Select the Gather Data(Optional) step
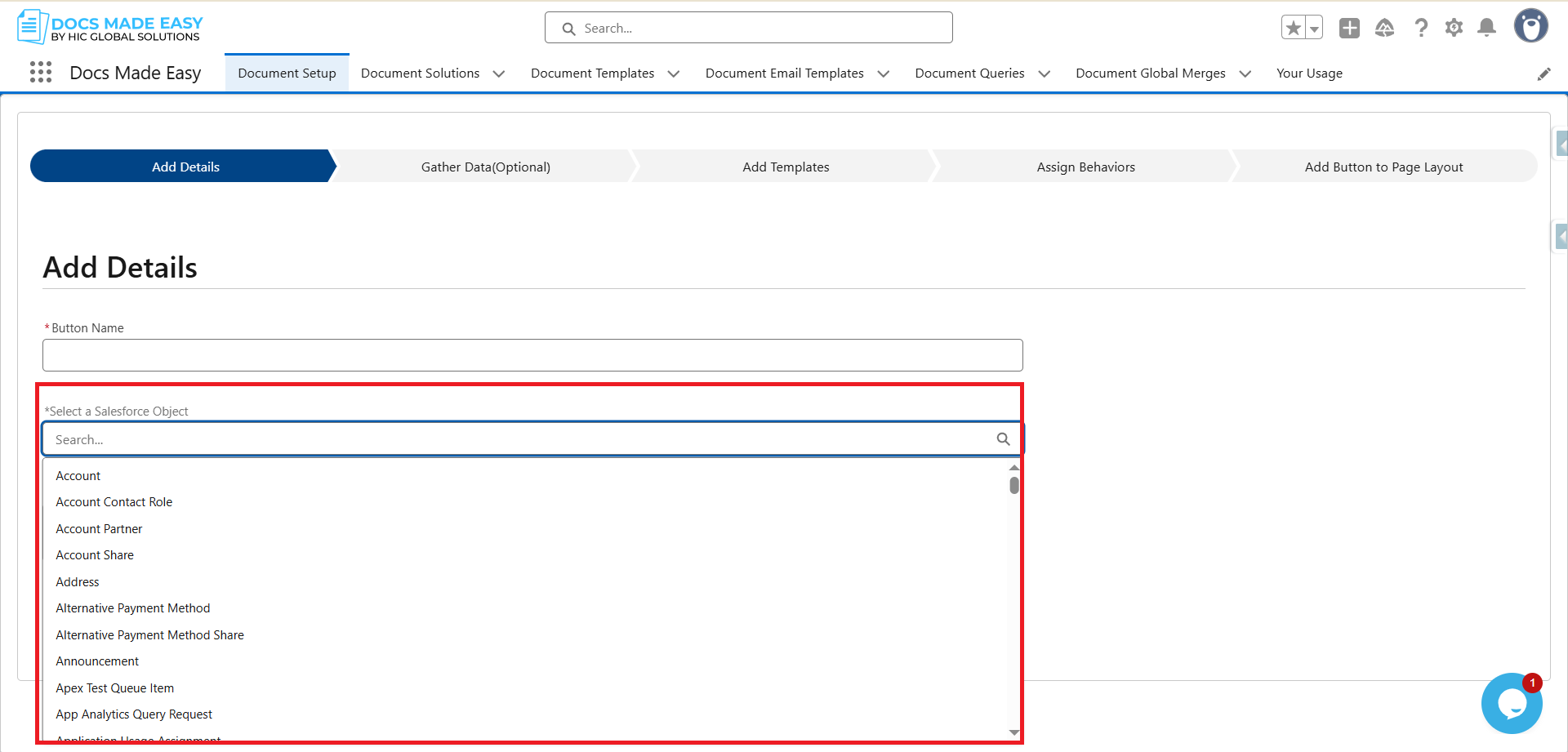This screenshot has width=1568, height=752. [x=485, y=166]
